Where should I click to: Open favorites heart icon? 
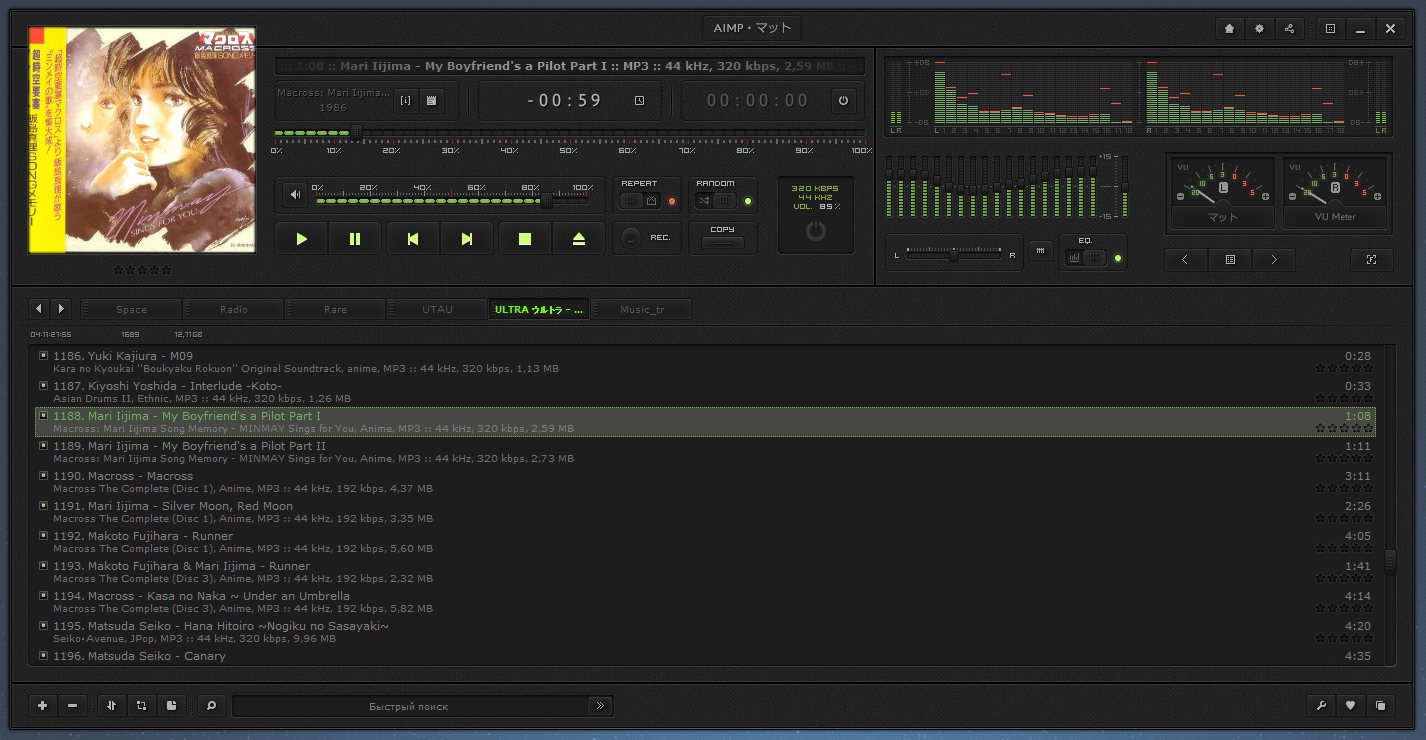click(x=1350, y=705)
